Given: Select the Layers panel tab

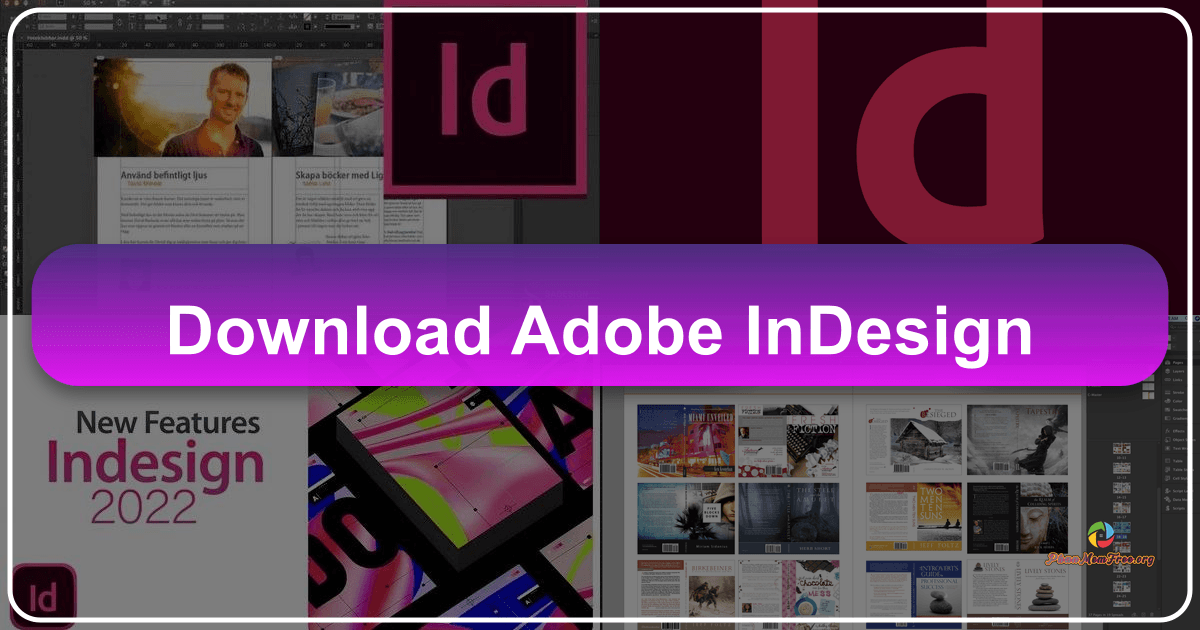Looking at the screenshot, I should pos(1167,372).
